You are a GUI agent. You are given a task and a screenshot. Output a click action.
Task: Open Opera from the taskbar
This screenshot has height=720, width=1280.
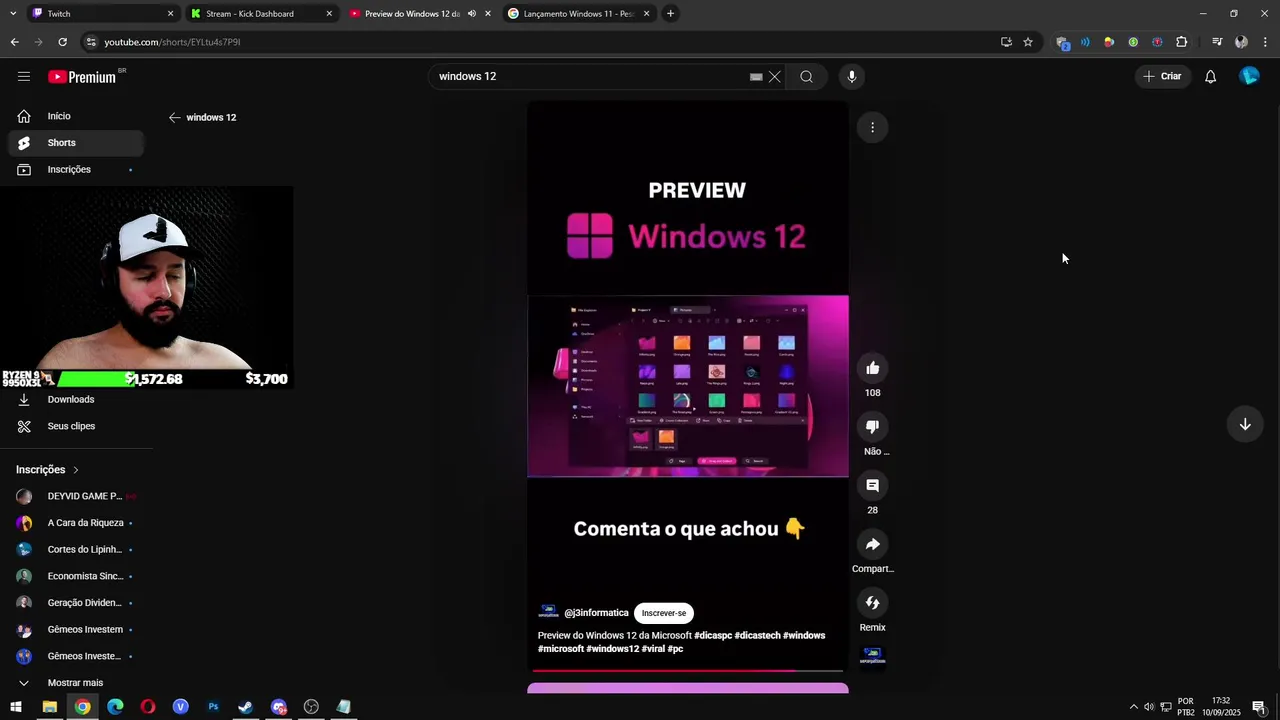pyautogui.click(x=148, y=707)
